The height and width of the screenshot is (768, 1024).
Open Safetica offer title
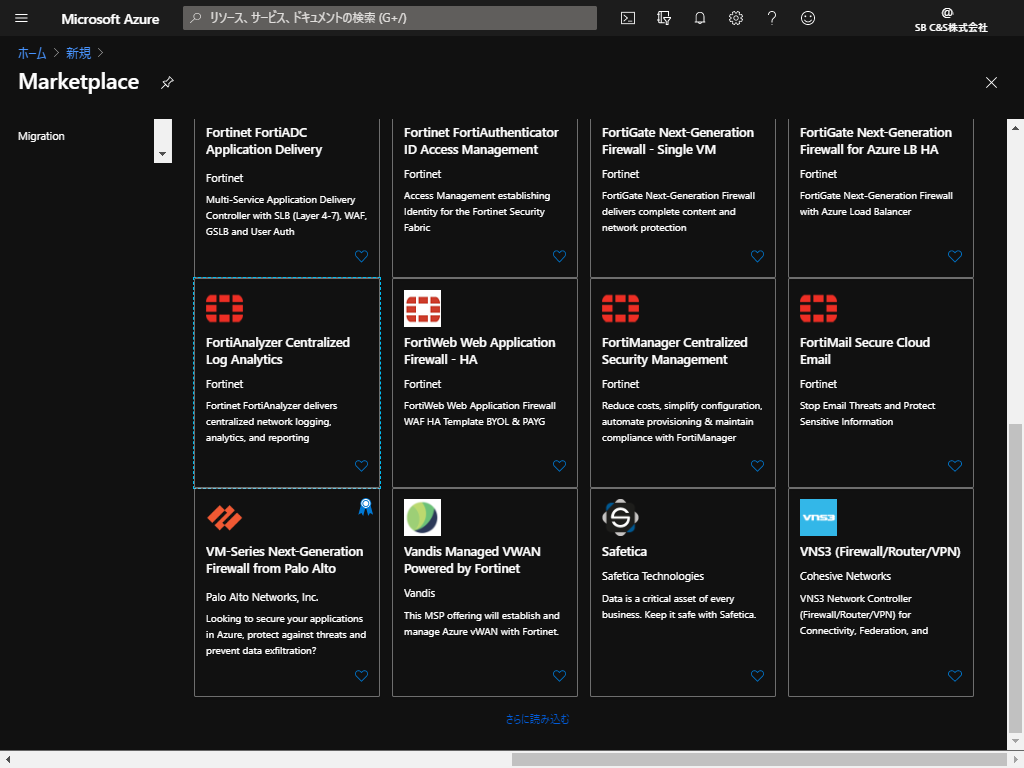(624, 552)
